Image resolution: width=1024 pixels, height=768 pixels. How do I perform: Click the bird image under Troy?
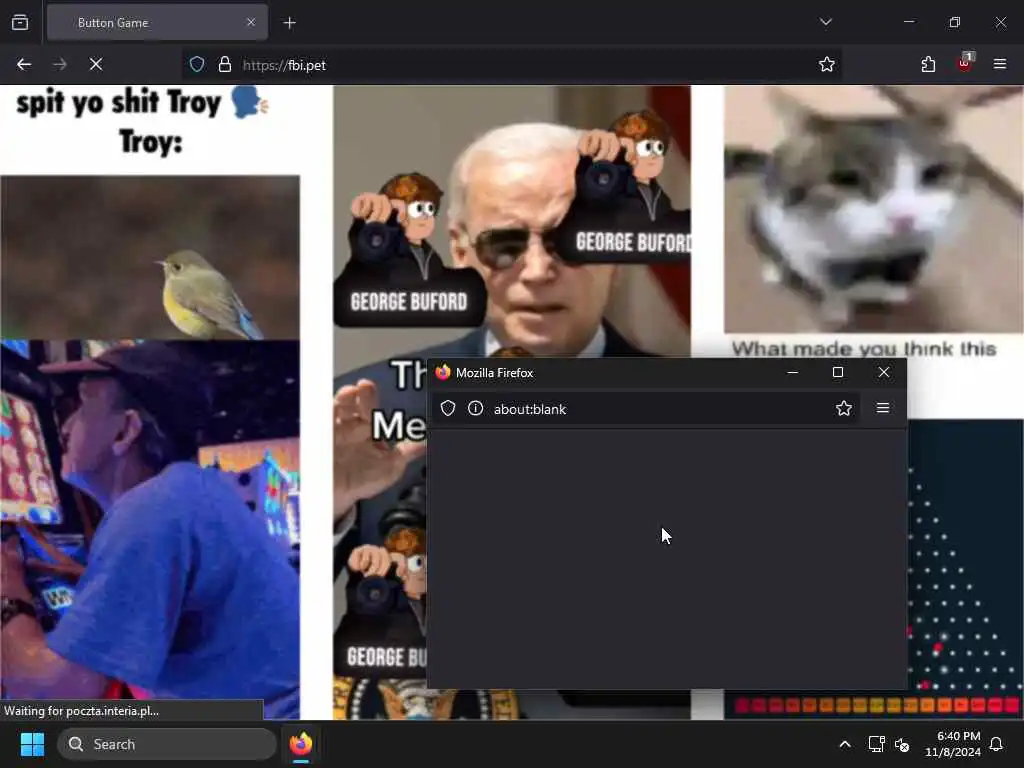pos(150,257)
